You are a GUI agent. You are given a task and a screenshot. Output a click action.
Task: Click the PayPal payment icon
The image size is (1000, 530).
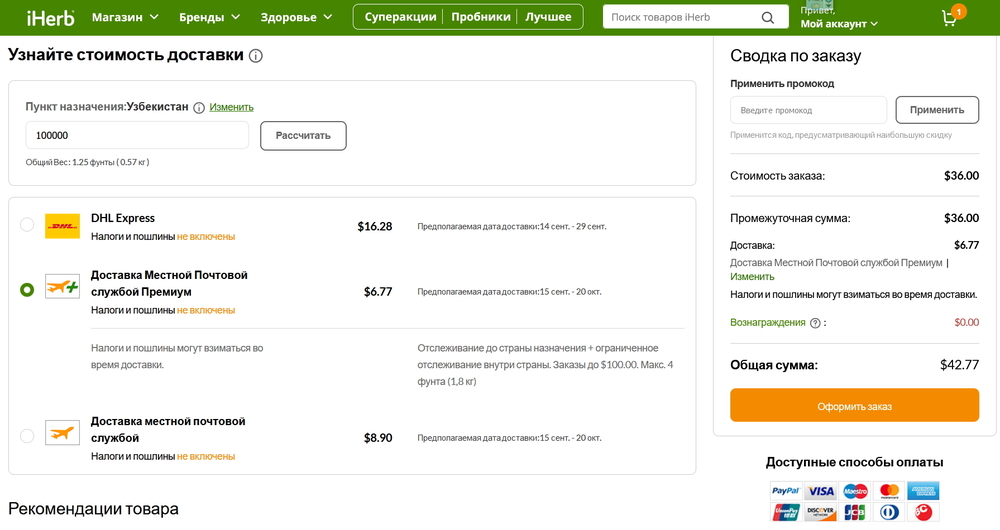[x=786, y=491]
